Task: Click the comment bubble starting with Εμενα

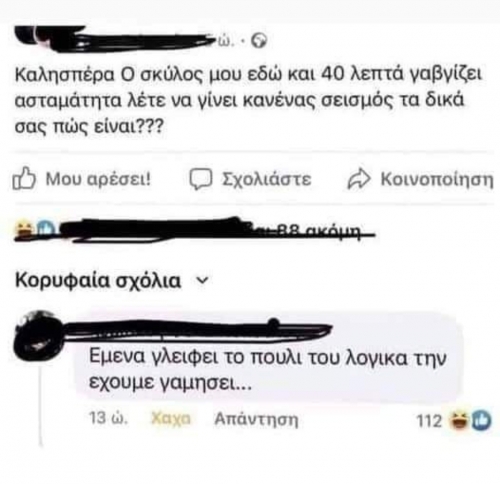Action: [x=269, y=355]
